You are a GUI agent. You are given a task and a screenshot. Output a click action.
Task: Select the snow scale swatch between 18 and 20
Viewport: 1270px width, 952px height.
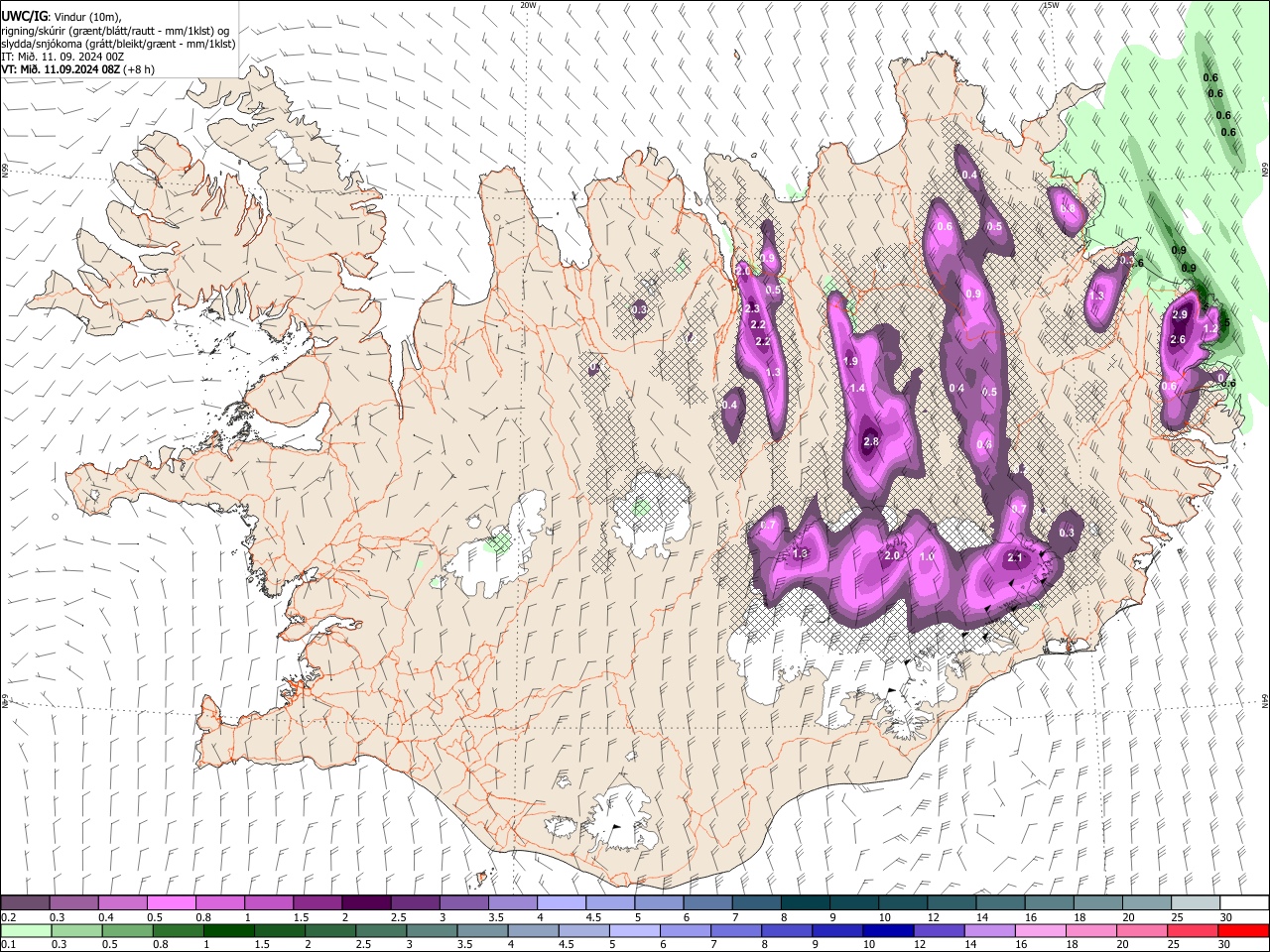[x=1097, y=903]
